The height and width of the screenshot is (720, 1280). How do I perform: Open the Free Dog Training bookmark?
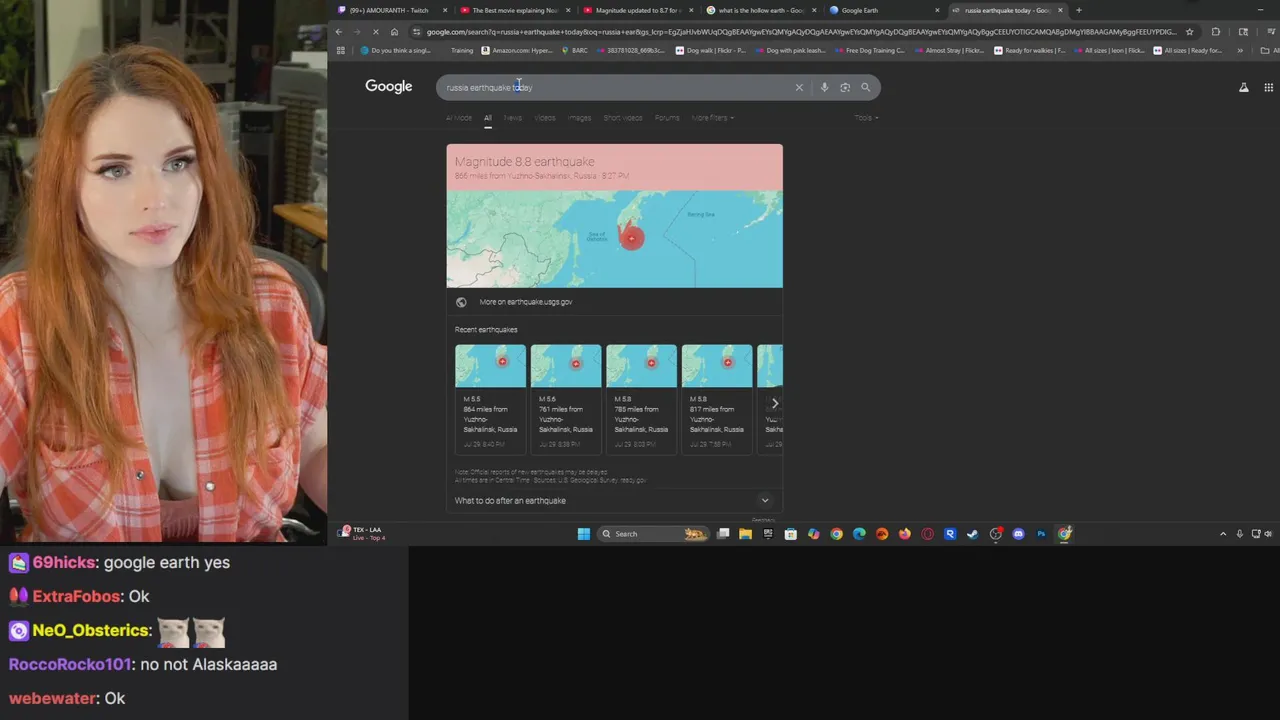tap(869, 50)
